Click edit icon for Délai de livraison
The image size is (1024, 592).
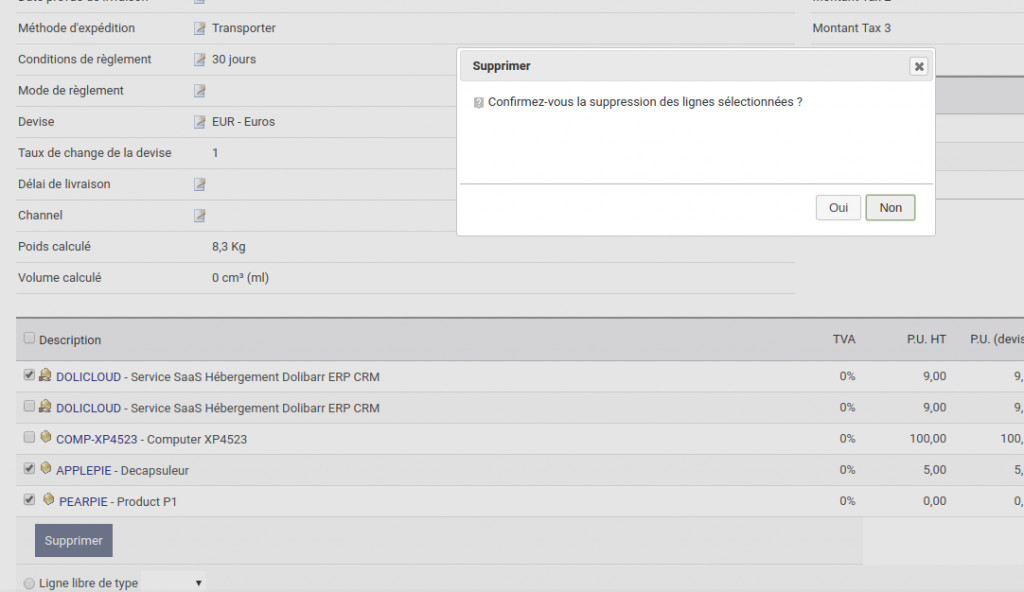199,184
